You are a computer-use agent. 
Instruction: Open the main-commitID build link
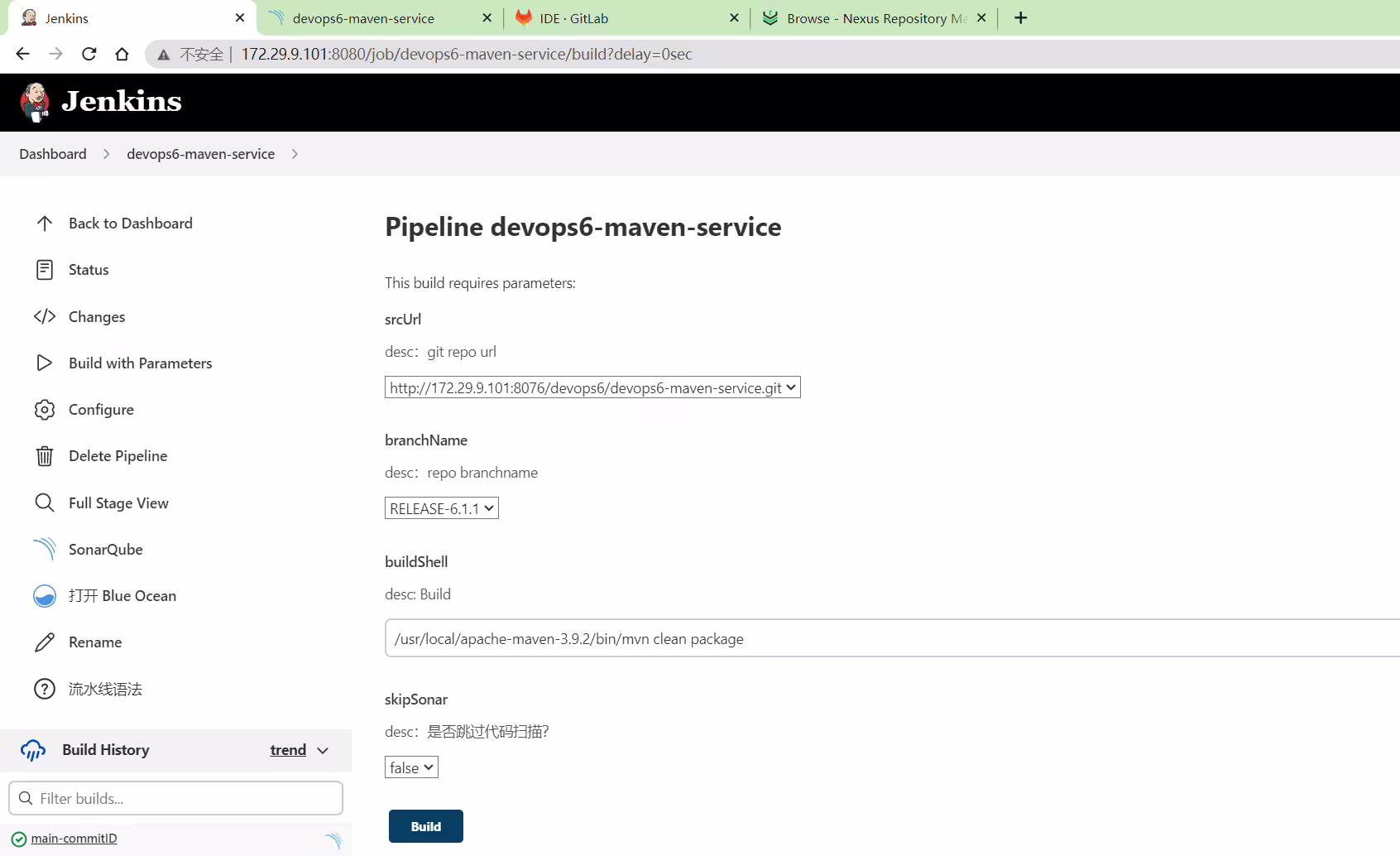[x=74, y=839]
